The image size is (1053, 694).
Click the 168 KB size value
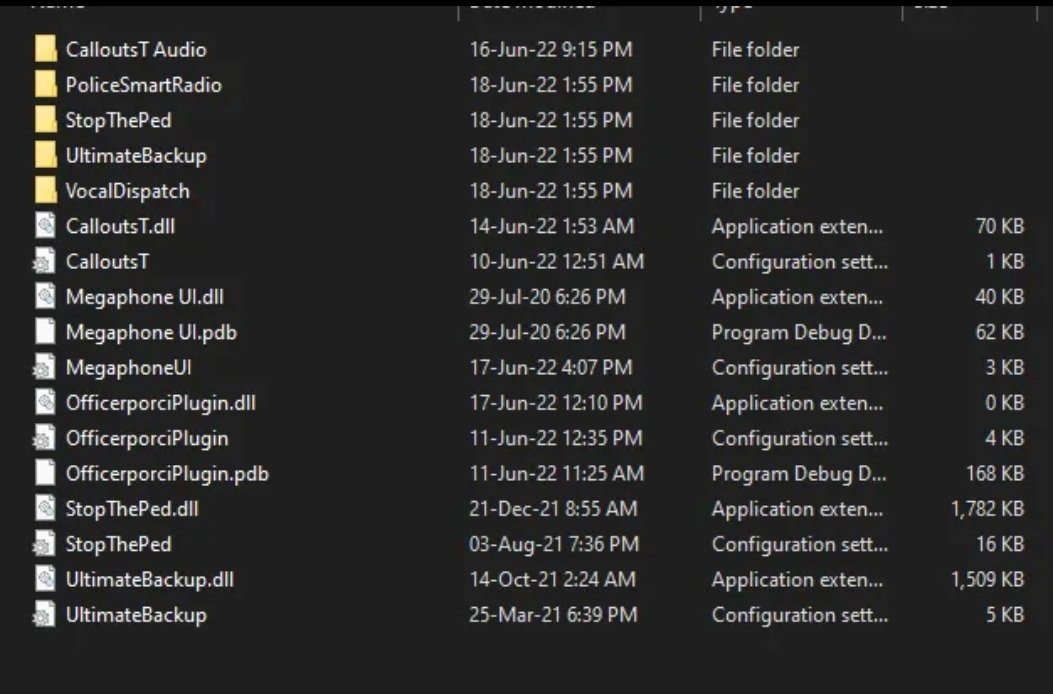995,473
